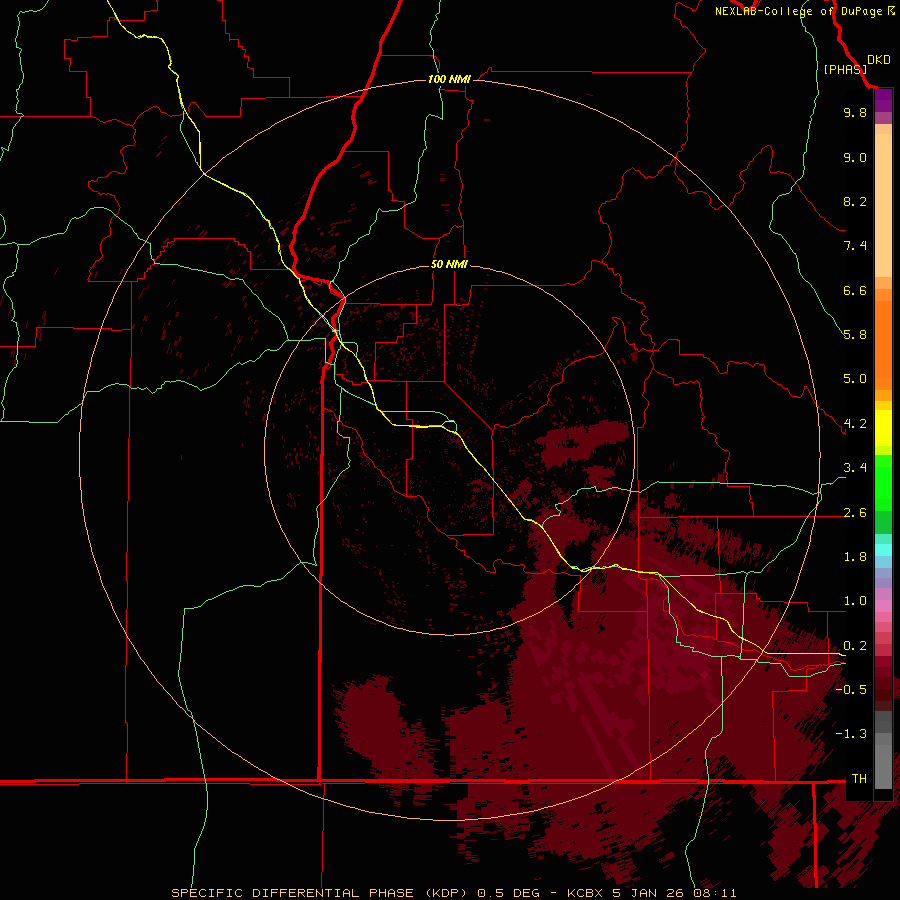Click the 6.6 value on the scale
Viewport: 900px width, 900px height.
pos(855,290)
